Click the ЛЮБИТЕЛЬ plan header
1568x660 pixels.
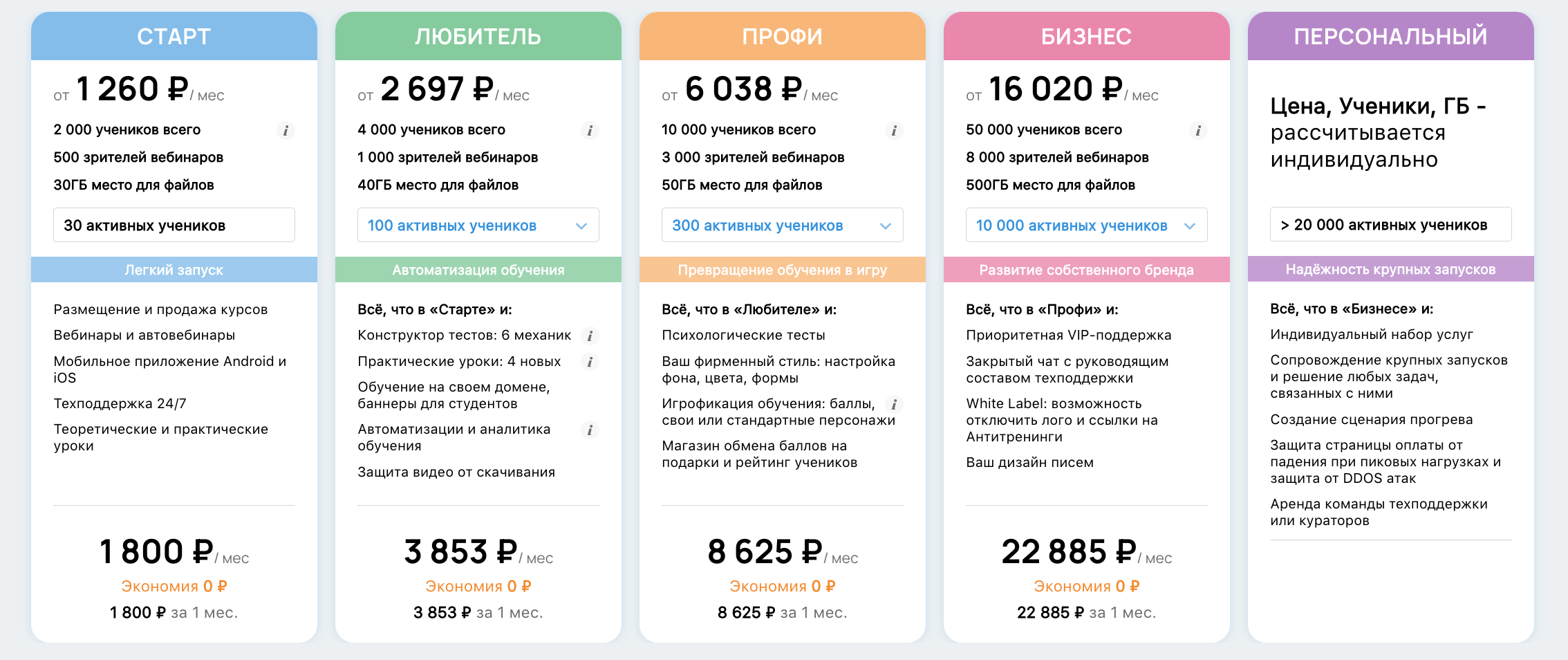coord(478,36)
